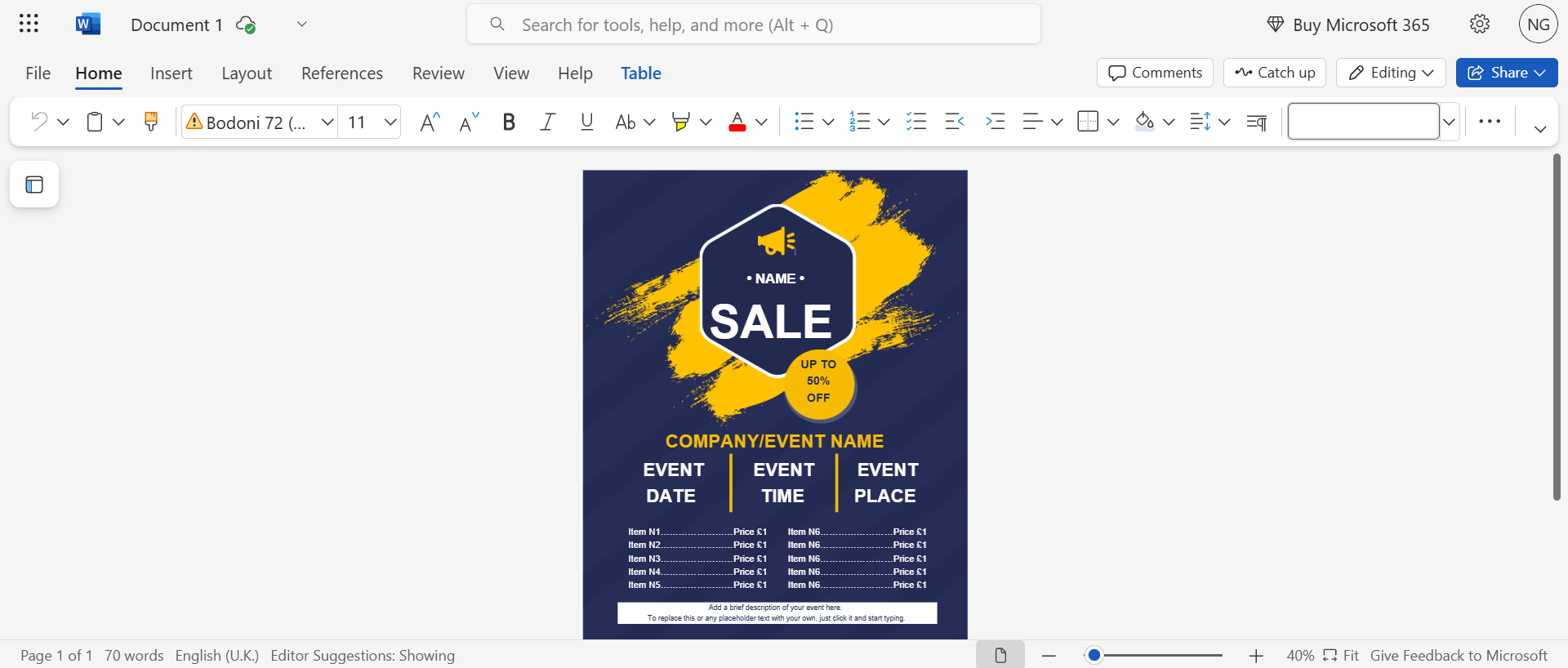The height and width of the screenshot is (668, 1568).
Task: Open the Help tab
Action: click(575, 73)
